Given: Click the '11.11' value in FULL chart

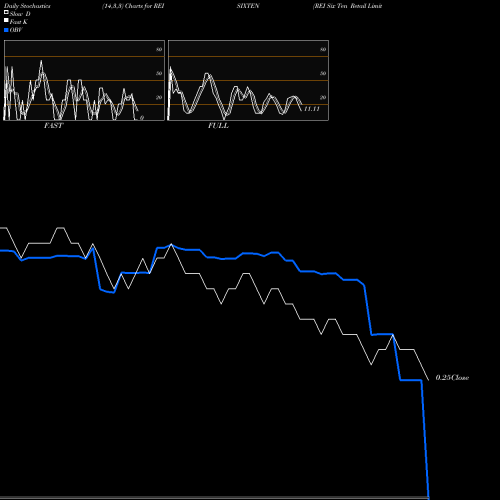Looking at the screenshot, I should 312,109.
